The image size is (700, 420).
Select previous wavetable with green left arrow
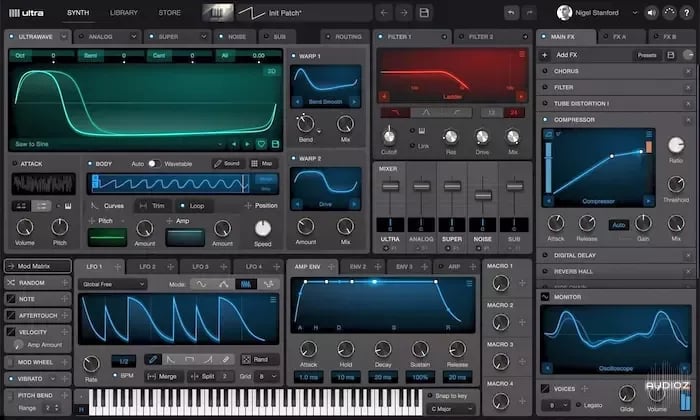tap(233, 144)
